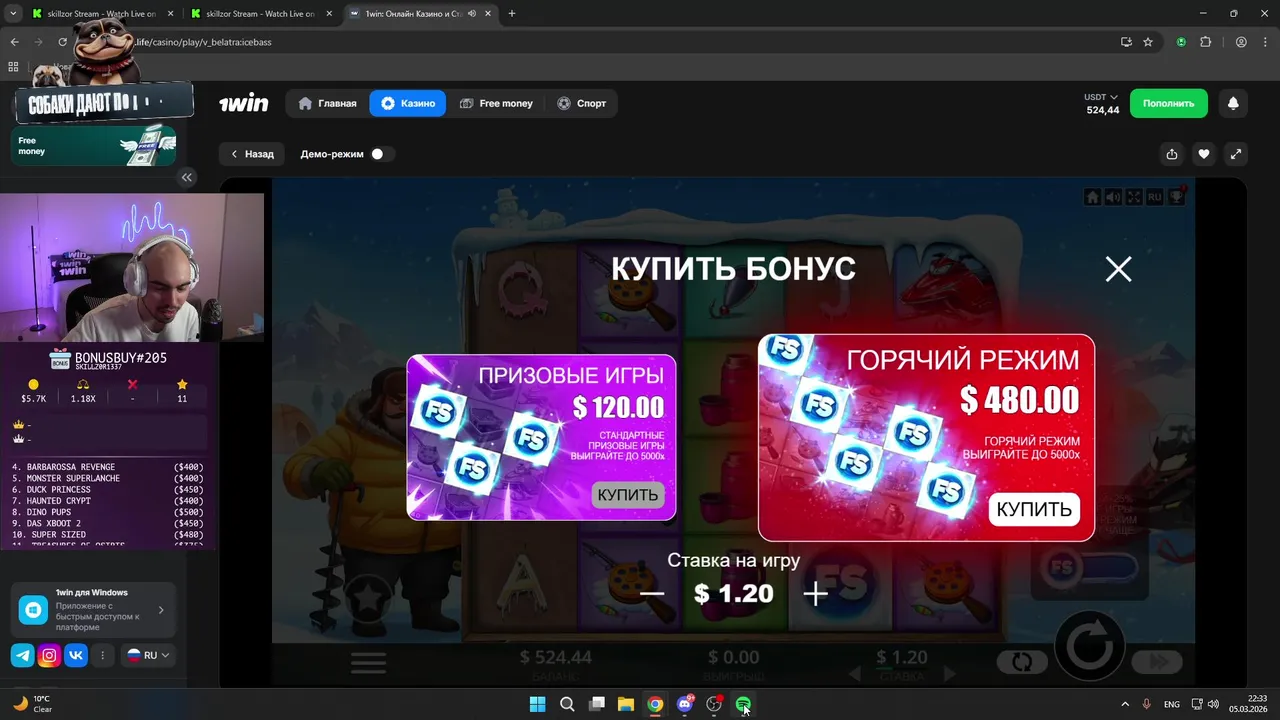Install the app via the address bar icon

(1126, 42)
